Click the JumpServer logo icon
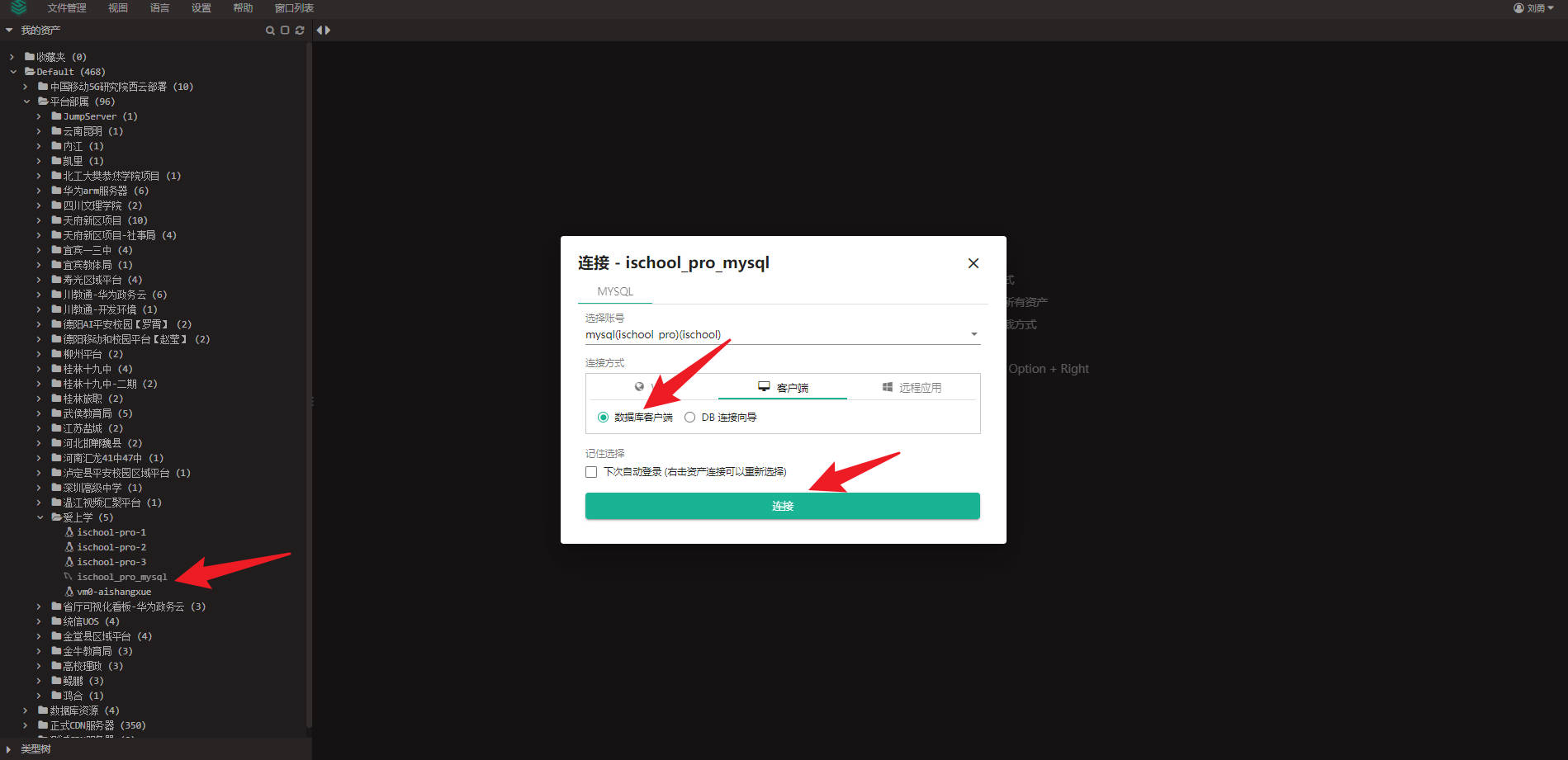 [18, 8]
